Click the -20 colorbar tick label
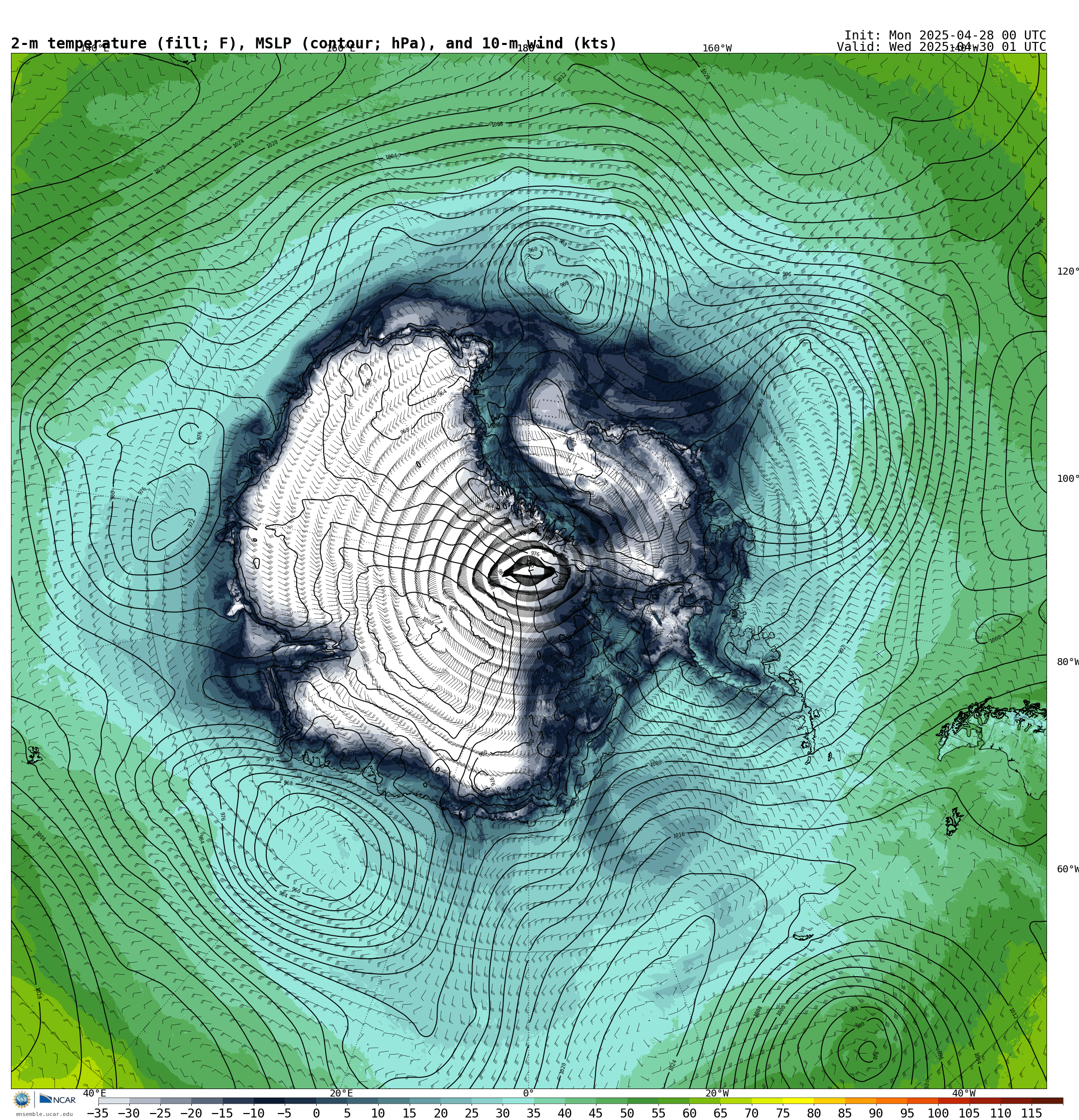 coord(191,1113)
